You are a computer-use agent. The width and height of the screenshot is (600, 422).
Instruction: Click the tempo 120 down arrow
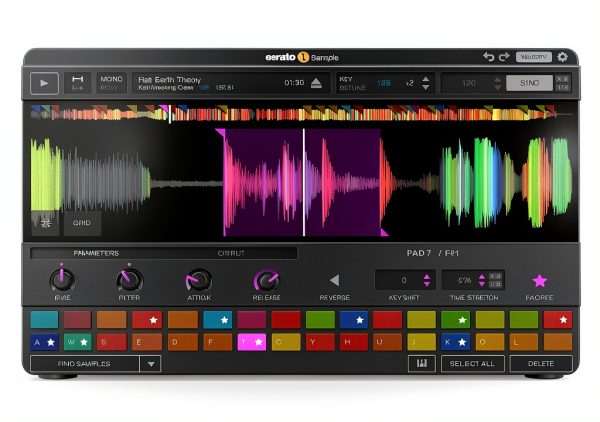click(x=497, y=88)
